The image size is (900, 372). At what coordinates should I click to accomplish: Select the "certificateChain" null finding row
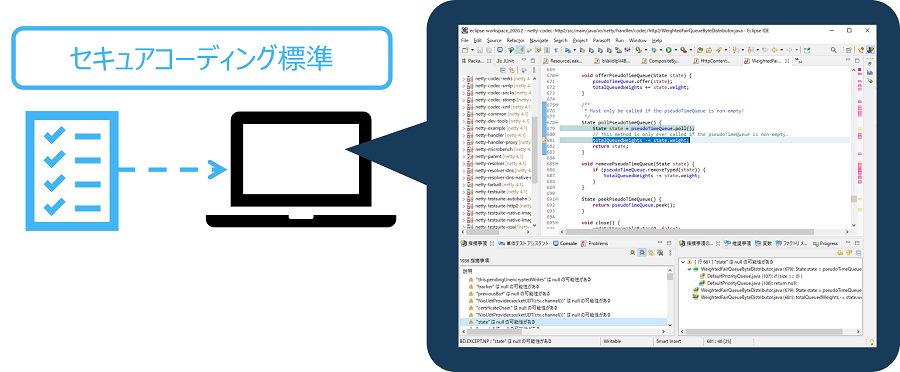pos(565,308)
